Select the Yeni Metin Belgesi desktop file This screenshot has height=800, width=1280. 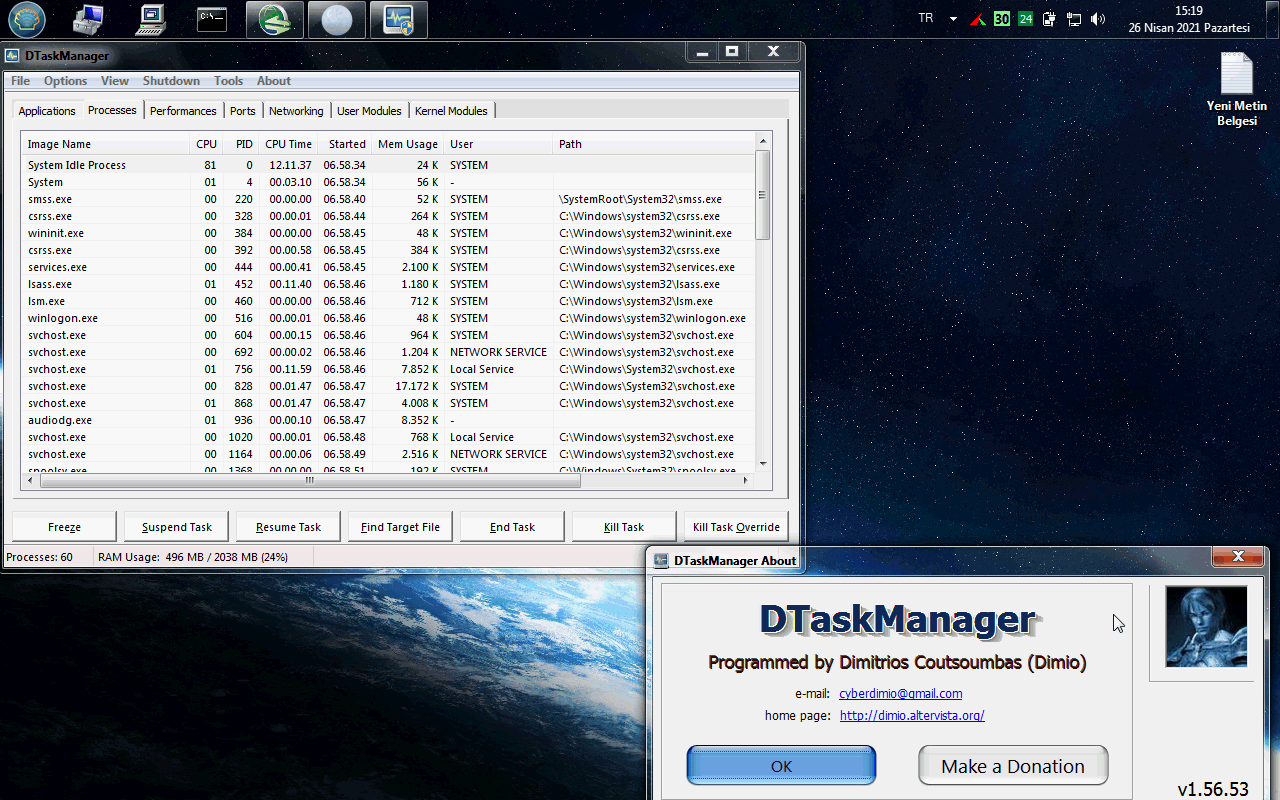coord(1236,90)
